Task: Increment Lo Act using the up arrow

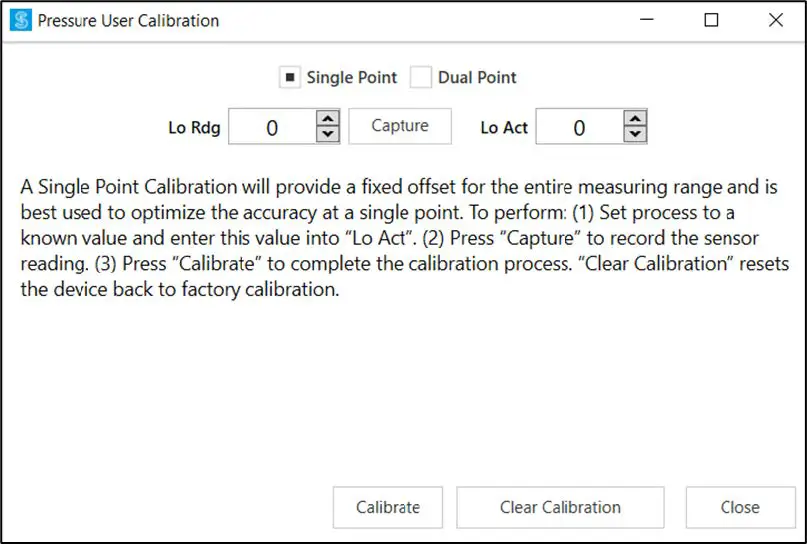Action: (x=635, y=119)
